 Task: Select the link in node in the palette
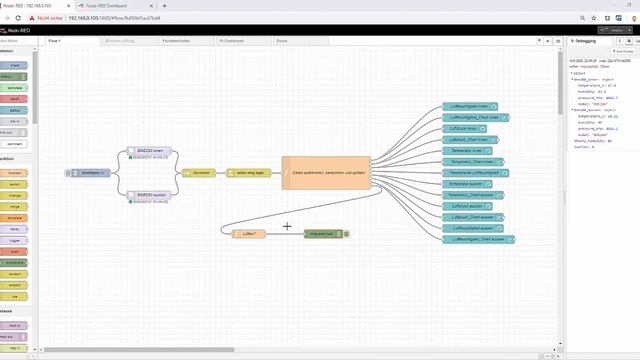point(14,122)
